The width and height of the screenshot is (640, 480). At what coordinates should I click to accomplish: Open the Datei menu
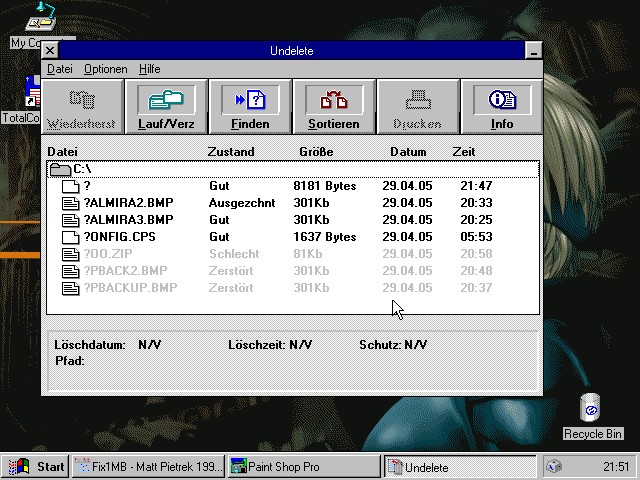(x=60, y=69)
